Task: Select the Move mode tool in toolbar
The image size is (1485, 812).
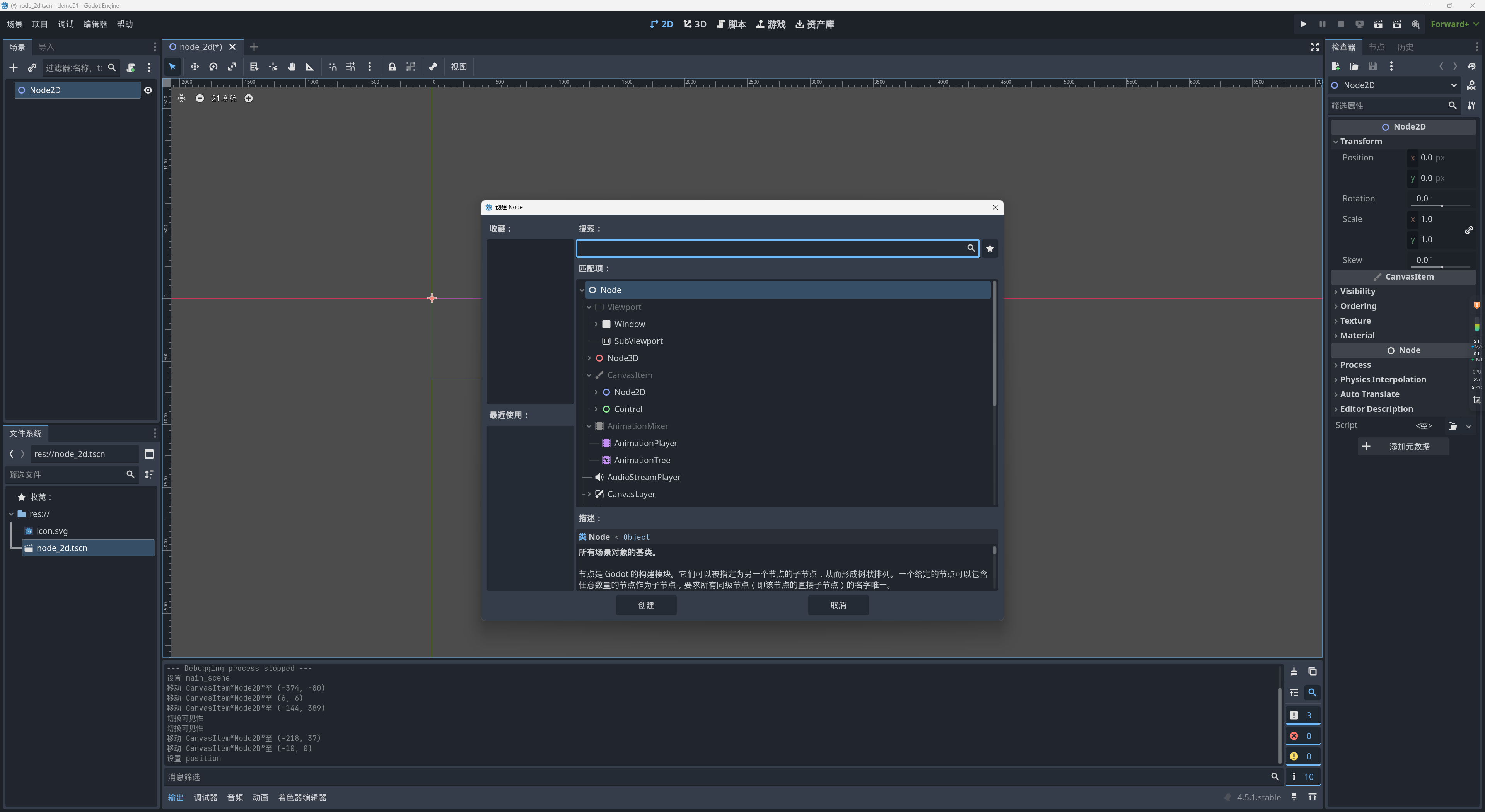Action: click(x=194, y=67)
